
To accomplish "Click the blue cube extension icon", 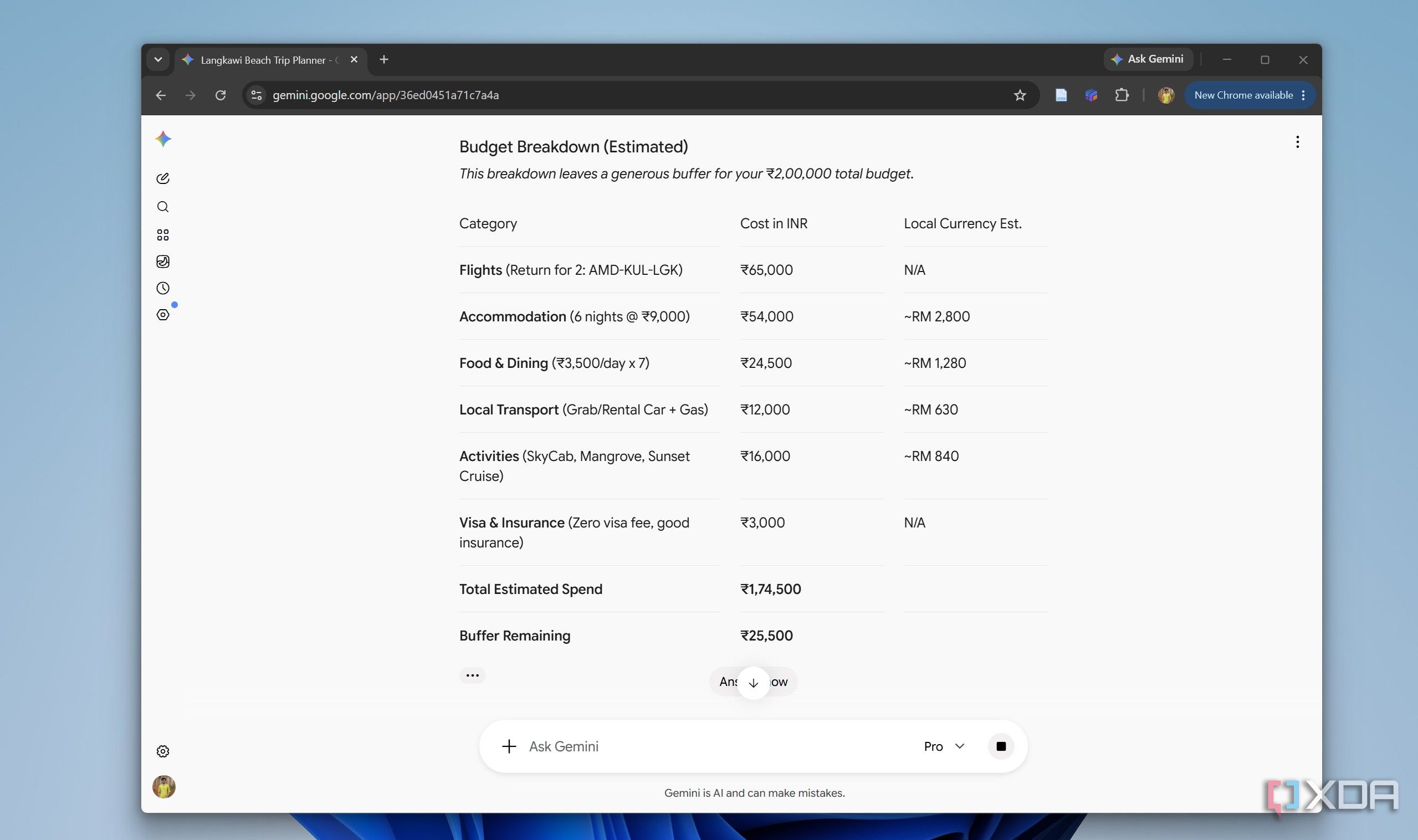I will (1092, 95).
